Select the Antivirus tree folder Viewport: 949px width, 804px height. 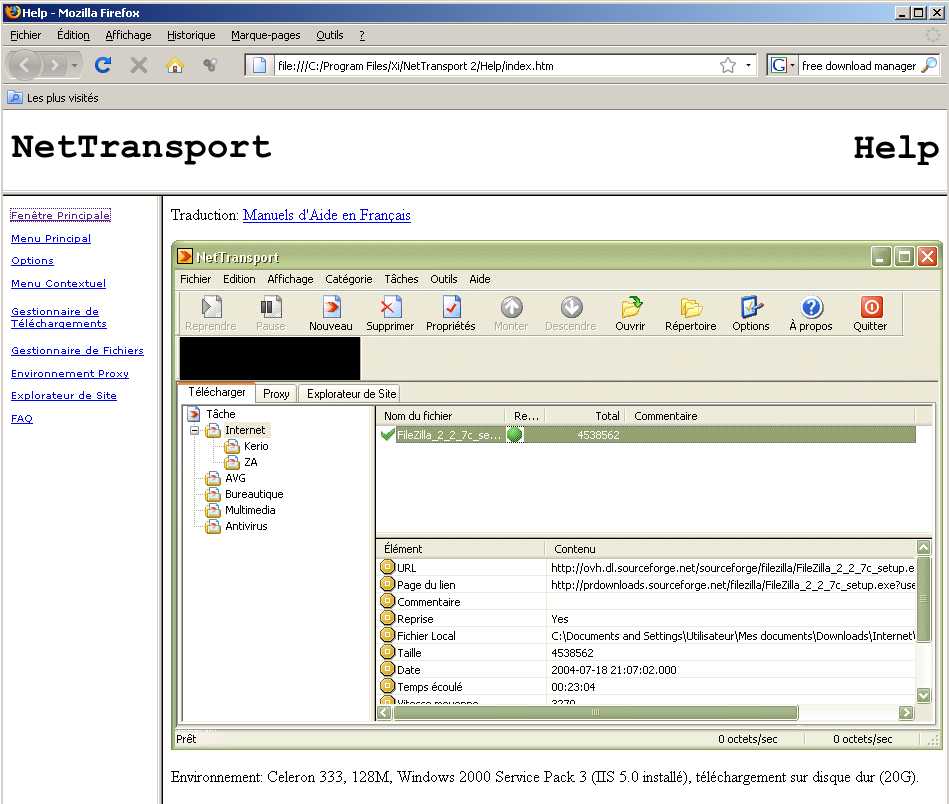[x=246, y=526]
